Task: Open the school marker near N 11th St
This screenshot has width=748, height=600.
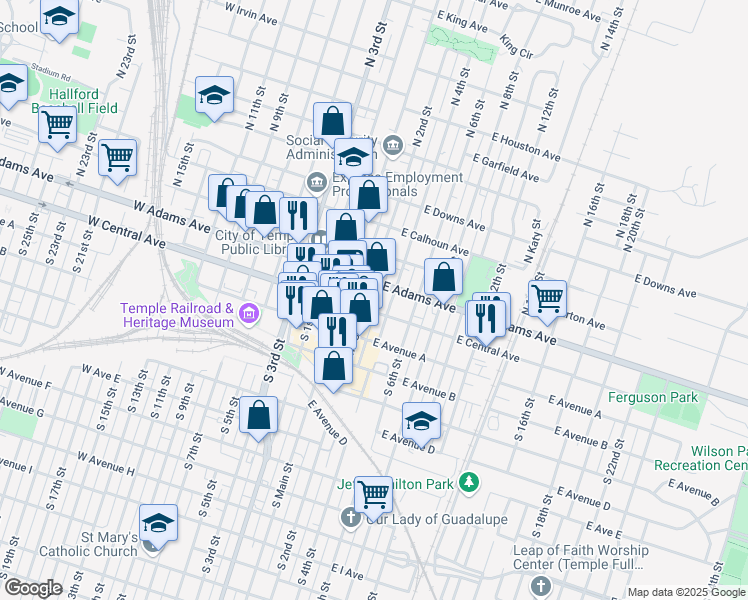Action: click(214, 95)
